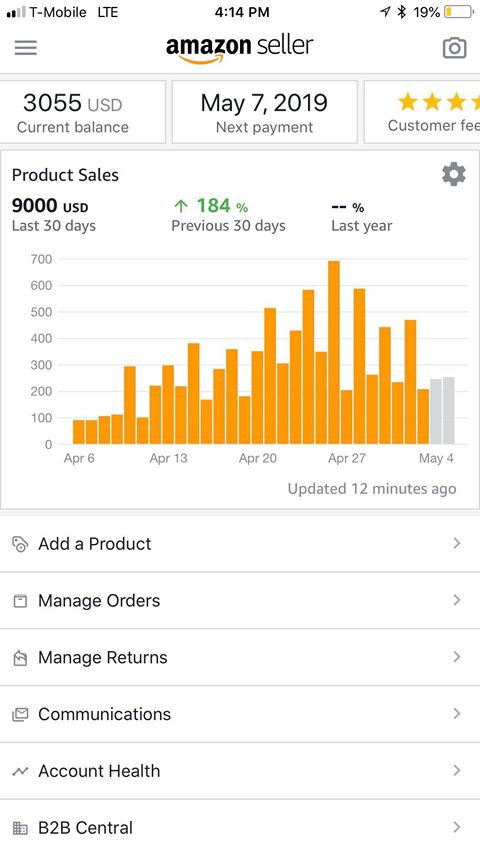Select the last grey chart bar

click(448, 411)
